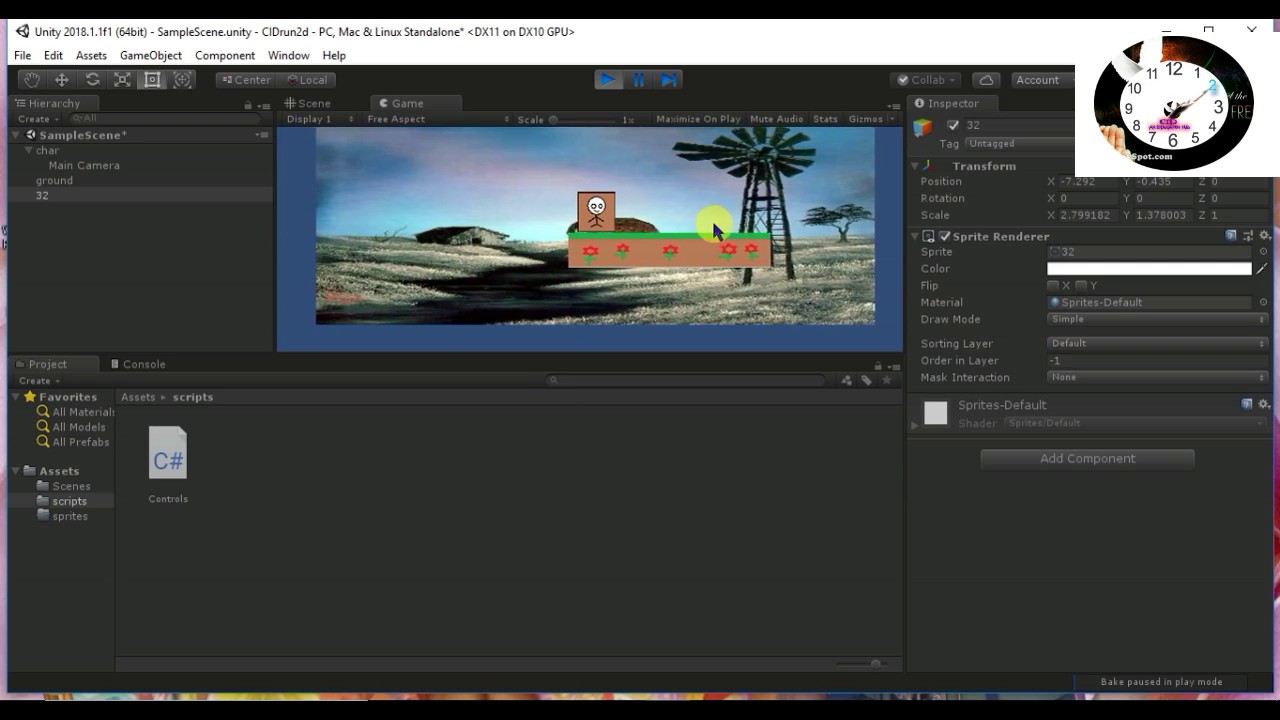Select the Rect tool
This screenshot has width=1280, height=720.
tap(152, 80)
